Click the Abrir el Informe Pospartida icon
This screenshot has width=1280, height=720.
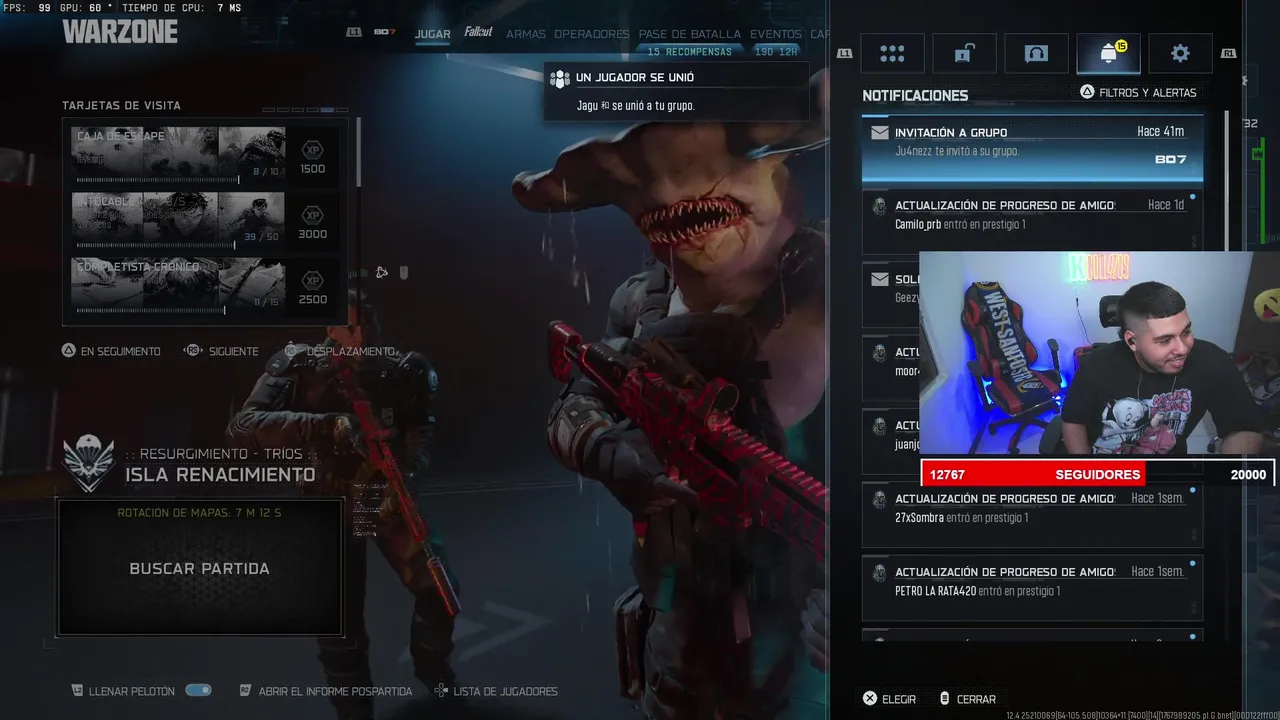[x=245, y=691]
